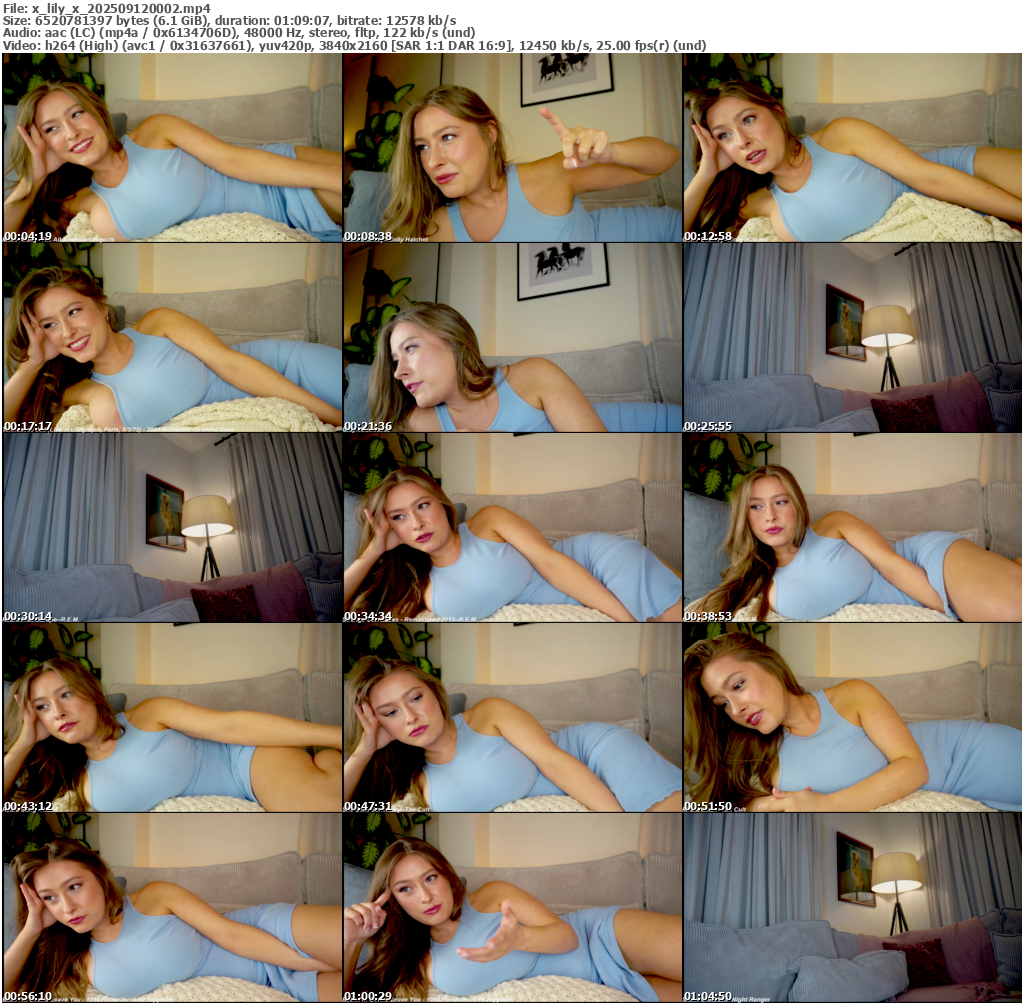Select the thumbnail timestamped 00:12:58
Viewport: 1024px width, 1003px height.
coord(852,148)
